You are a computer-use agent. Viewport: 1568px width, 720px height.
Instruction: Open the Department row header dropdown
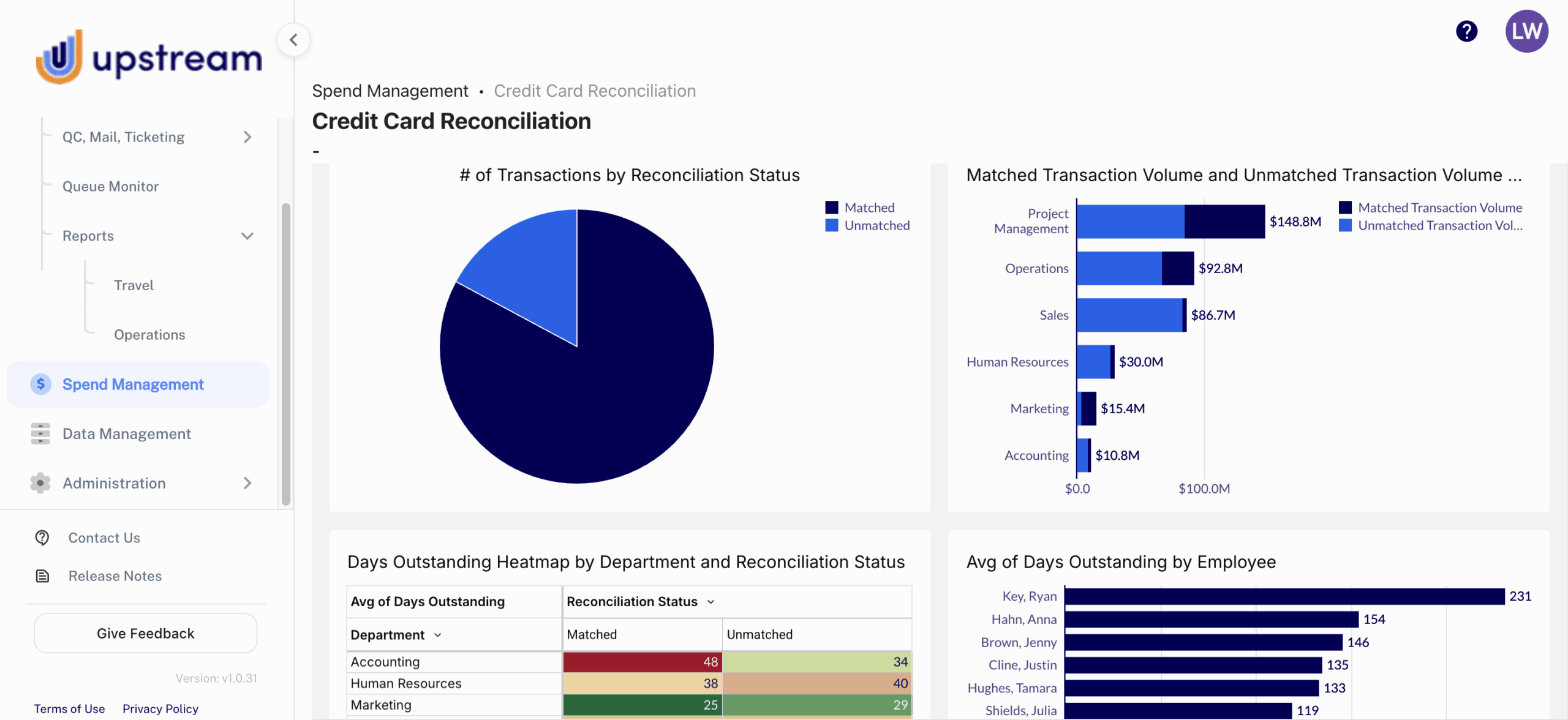point(437,635)
